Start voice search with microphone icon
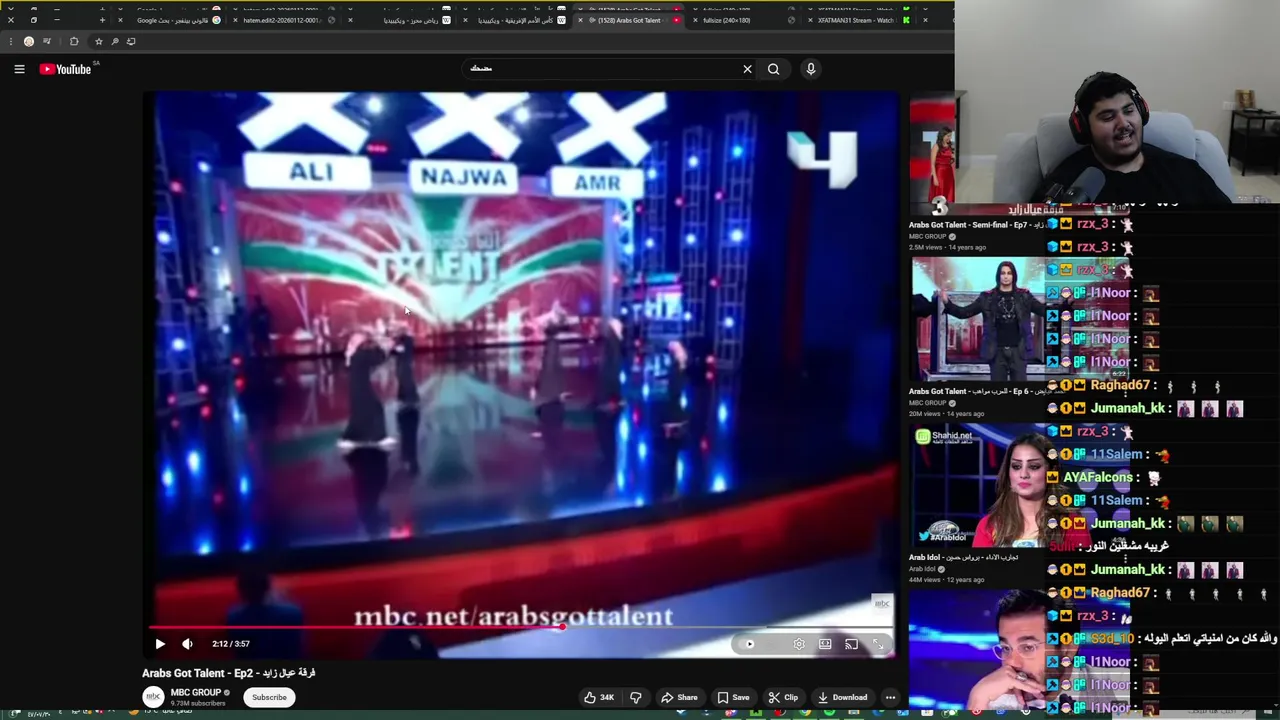Image resolution: width=1280 pixels, height=720 pixels. [x=811, y=69]
